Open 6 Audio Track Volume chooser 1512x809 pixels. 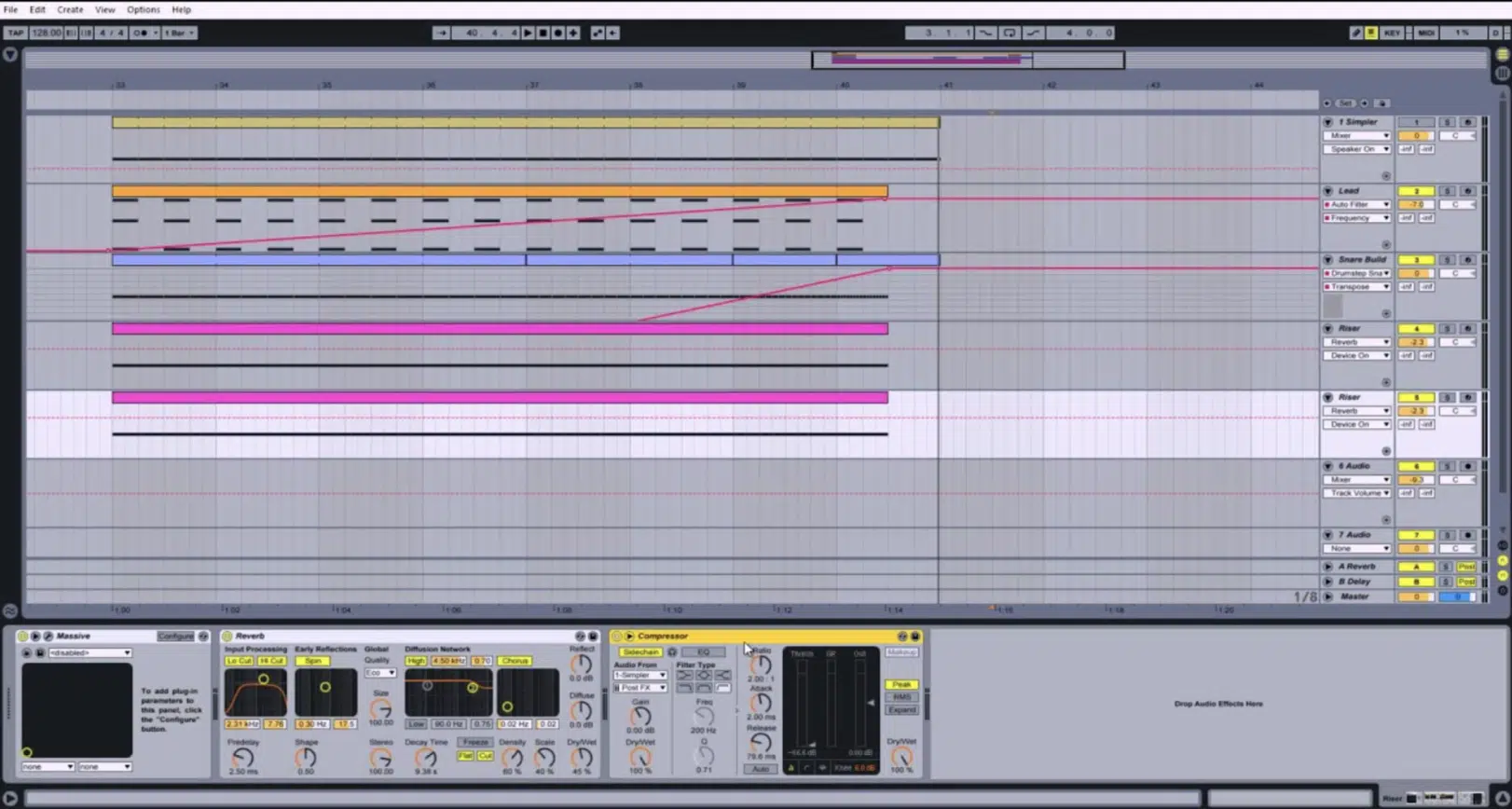tap(1357, 493)
